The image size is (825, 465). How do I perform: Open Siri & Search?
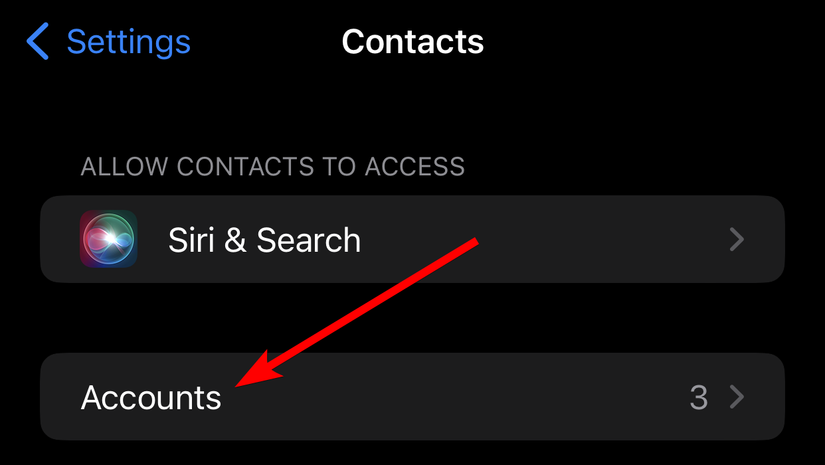pyautogui.click(x=412, y=239)
